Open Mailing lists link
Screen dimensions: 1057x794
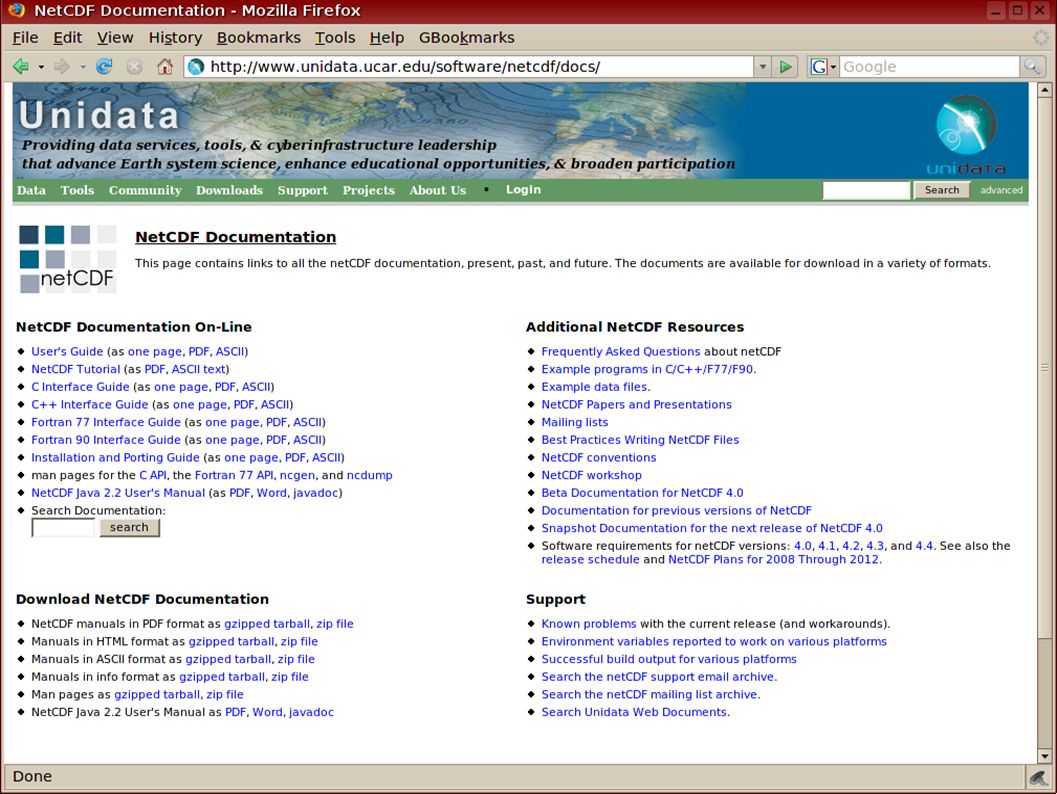(x=574, y=422)
